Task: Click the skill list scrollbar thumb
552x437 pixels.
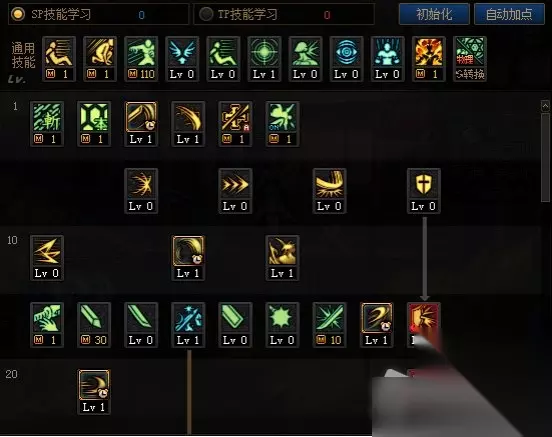Action: tap(545, 157)
